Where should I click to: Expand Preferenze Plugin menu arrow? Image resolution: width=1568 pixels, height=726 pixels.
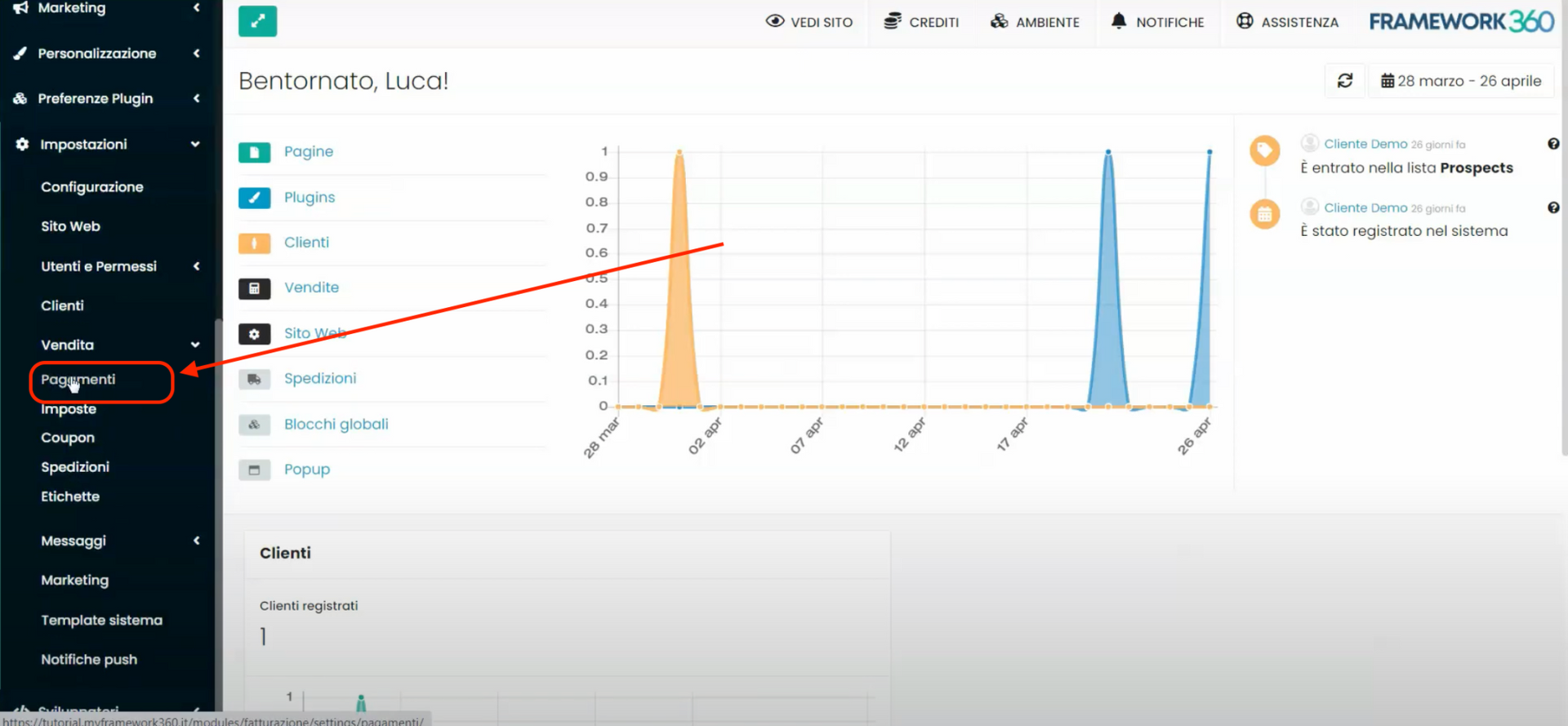point(197,99)
